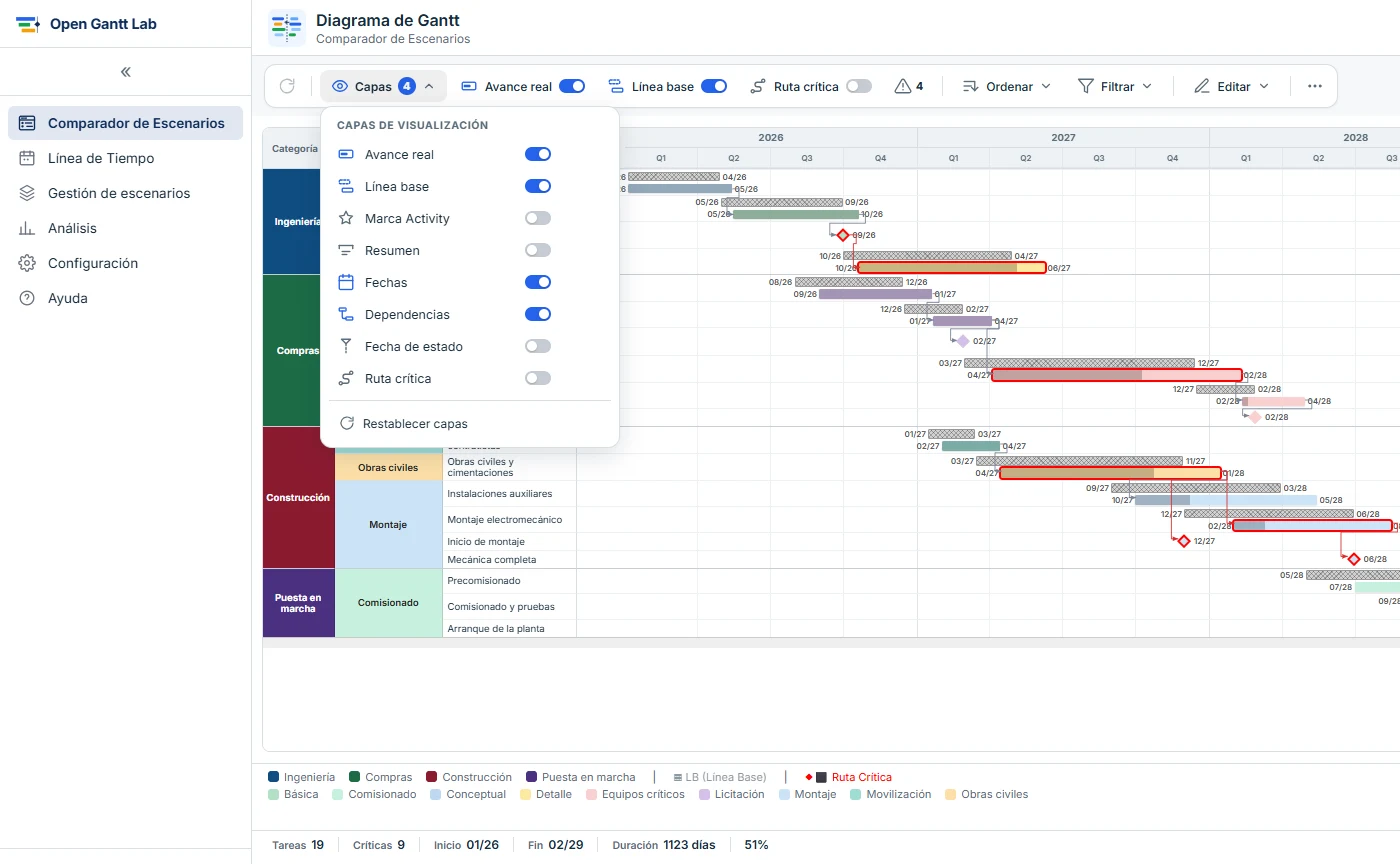This screenshot has height=864, width=1400.
Task: Click the Inicio de montaje milestone 12/27
Action: [1184, 541]
